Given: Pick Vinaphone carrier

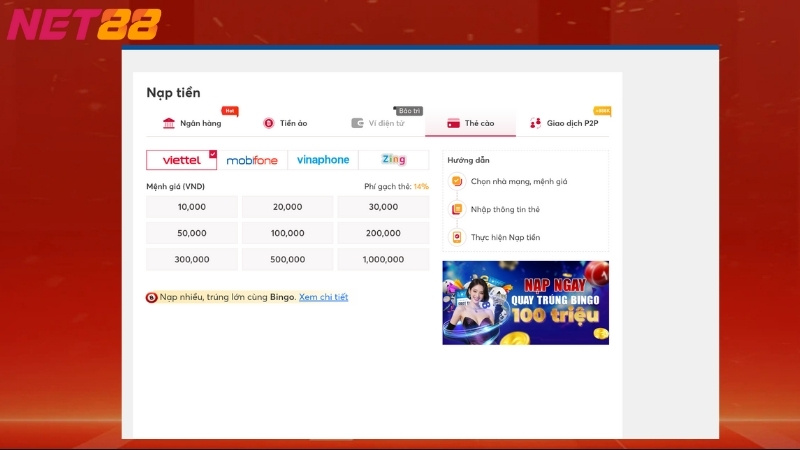Looking at the screenshot, I should 323,160.
